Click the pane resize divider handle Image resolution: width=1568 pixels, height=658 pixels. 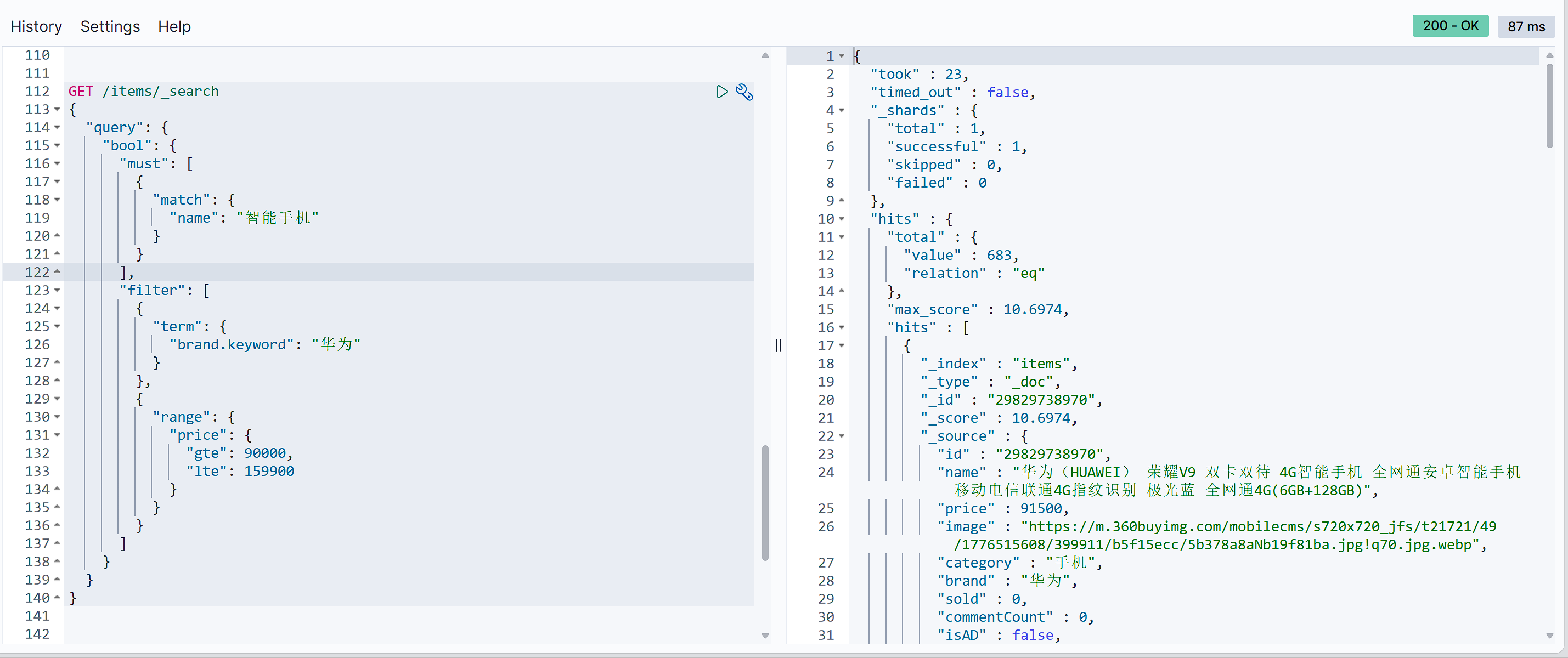778,345
